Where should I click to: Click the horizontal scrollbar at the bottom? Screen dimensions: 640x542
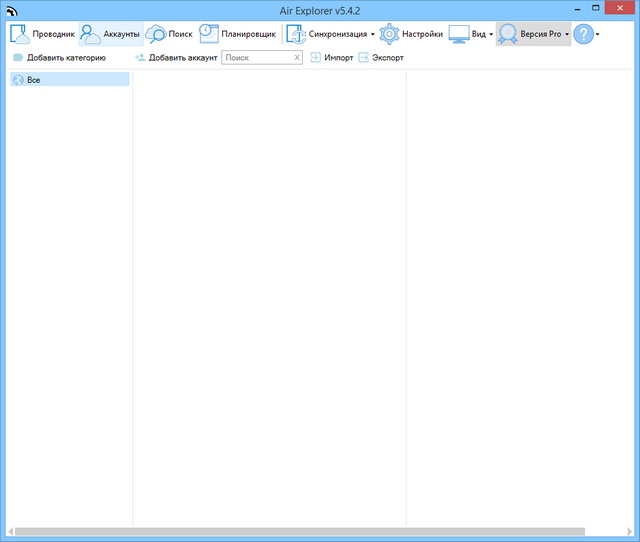click(x=300, y=531)
